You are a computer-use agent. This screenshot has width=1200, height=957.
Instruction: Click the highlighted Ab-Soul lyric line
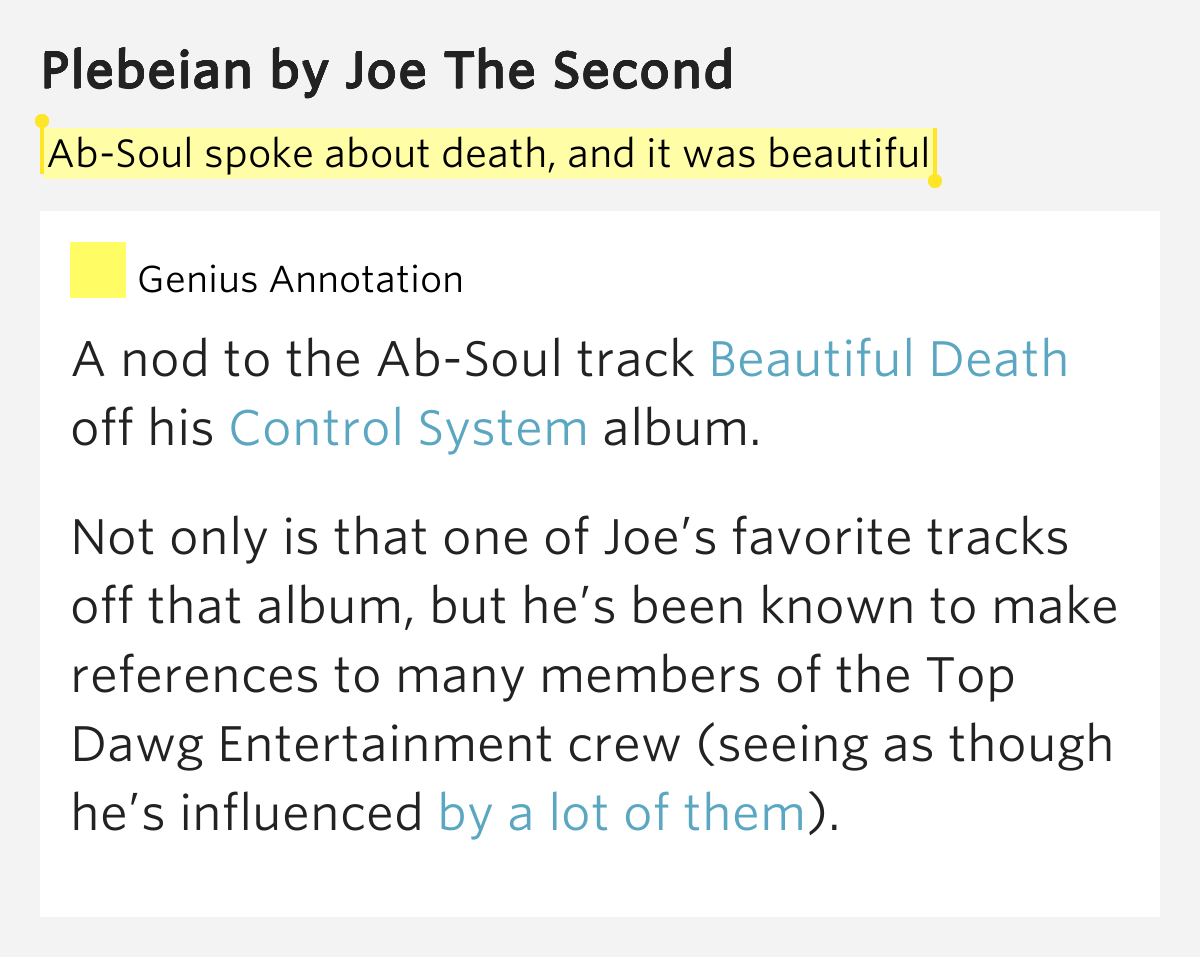click(x=489, y=154)
